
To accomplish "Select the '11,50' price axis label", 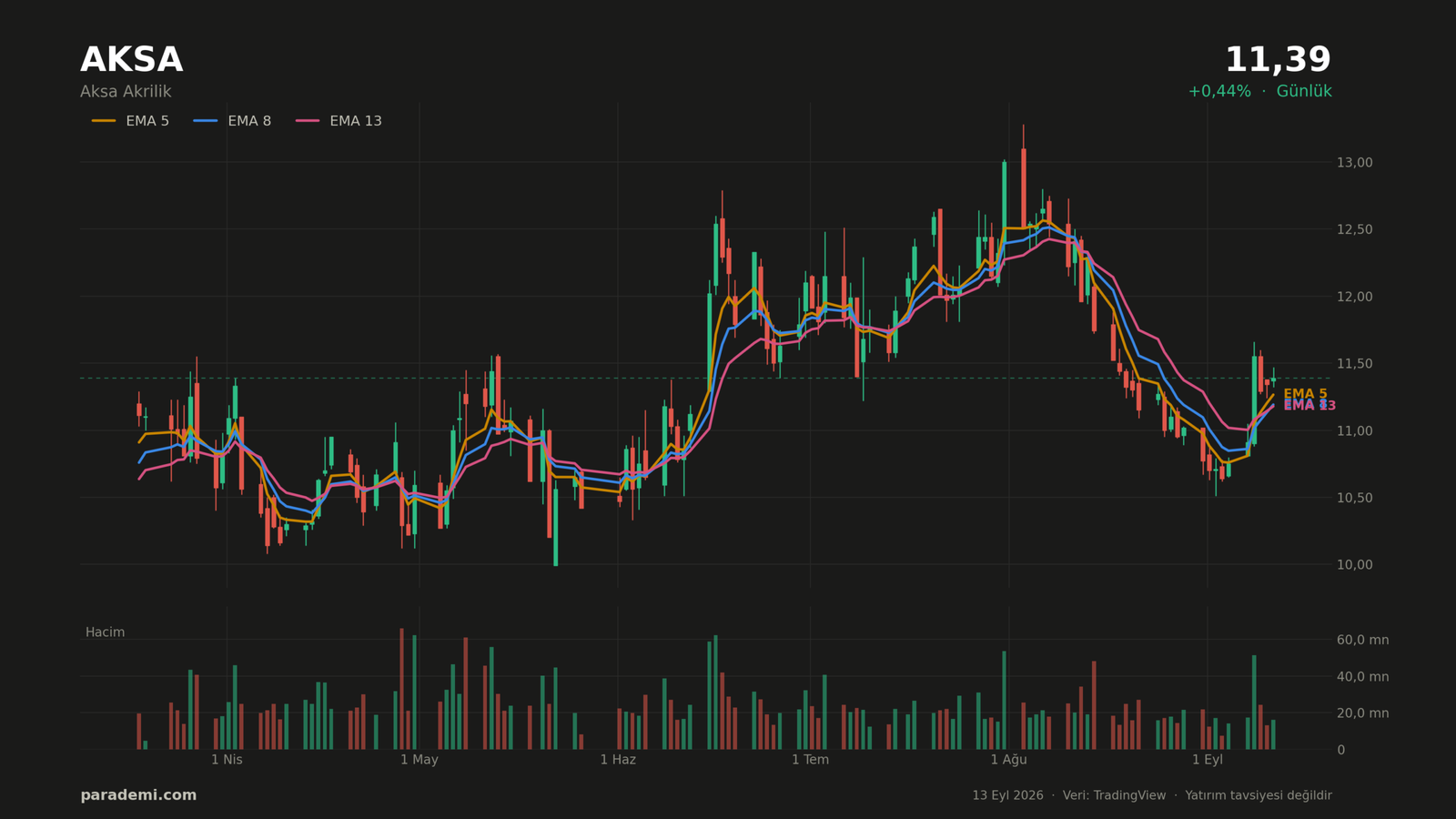I will tap(1354, 364).
